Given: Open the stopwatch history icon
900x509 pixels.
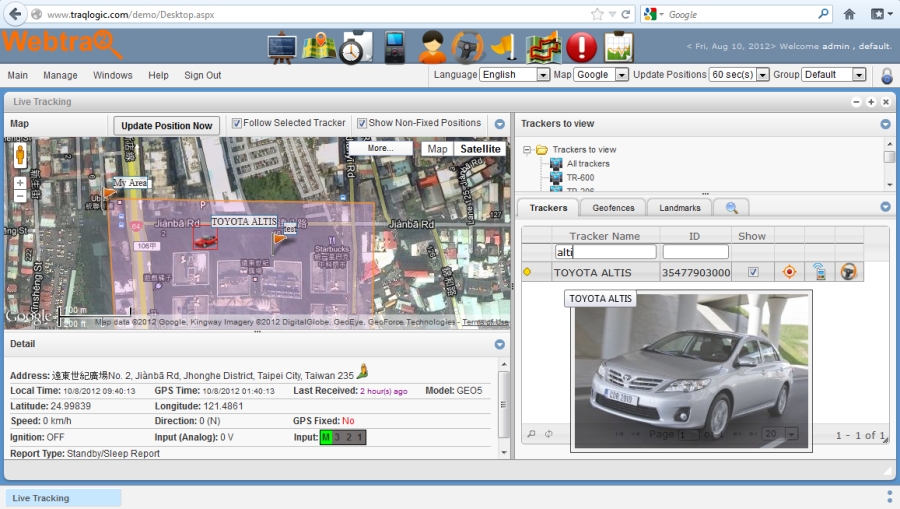Looking at the screenshot, I should [x=356, y=48].
